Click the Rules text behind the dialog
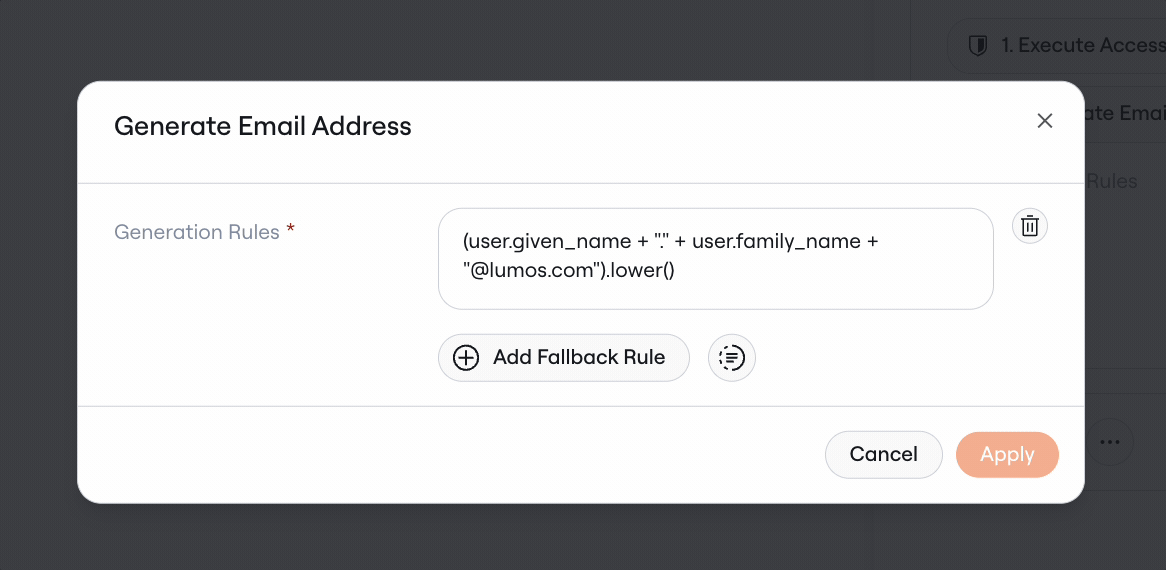The height and width of the screenshot is (570, 1166). 1112,181
